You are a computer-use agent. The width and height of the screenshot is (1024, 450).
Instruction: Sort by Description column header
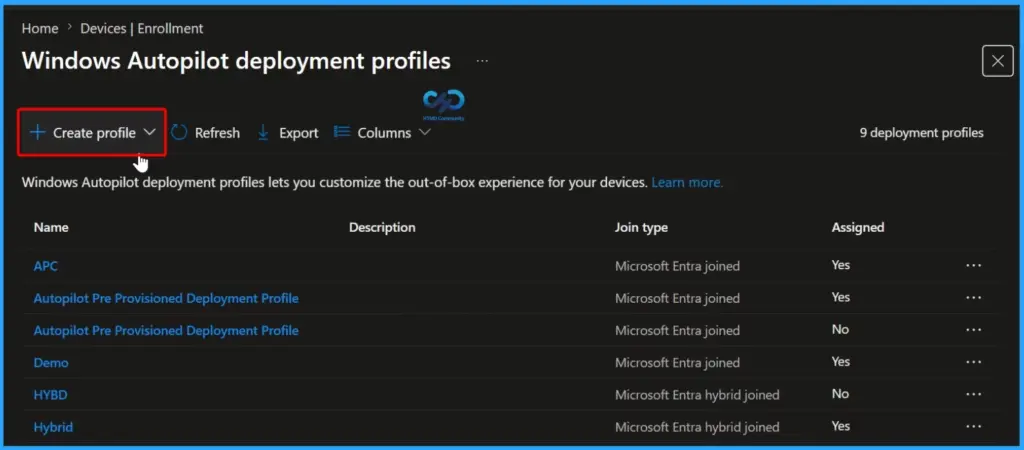[x=382, y=227]
